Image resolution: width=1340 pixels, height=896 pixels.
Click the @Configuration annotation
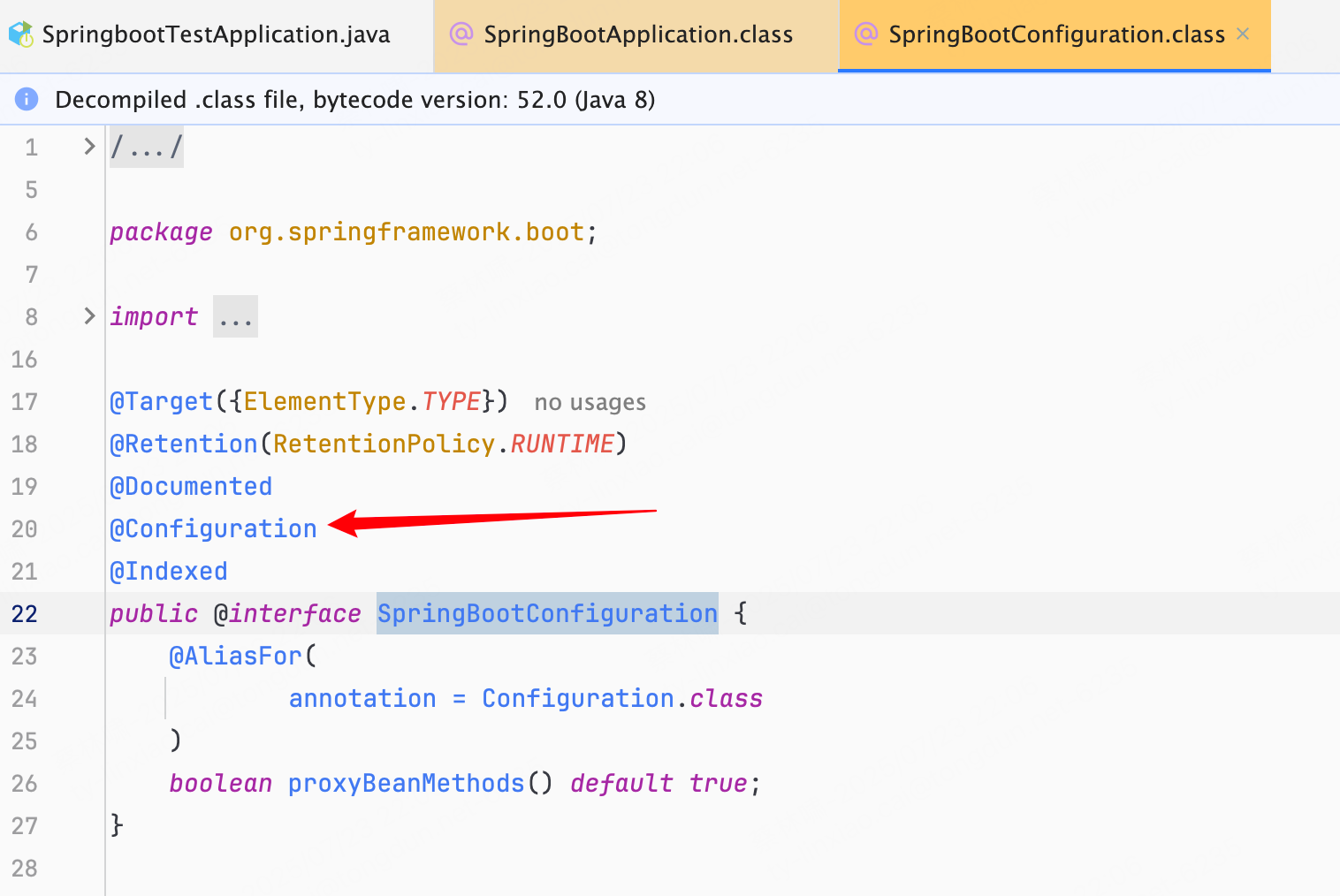point(213,528)
